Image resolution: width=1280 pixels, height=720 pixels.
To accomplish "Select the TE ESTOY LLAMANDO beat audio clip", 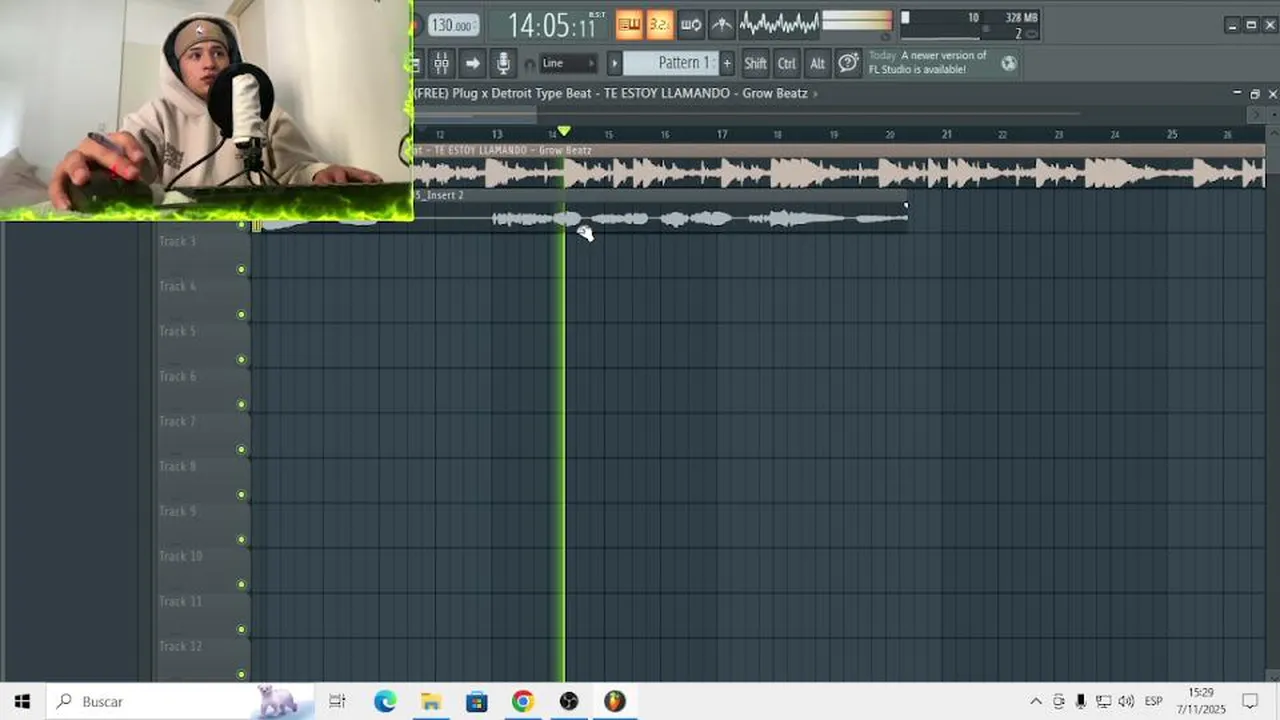I will (839, 166).
